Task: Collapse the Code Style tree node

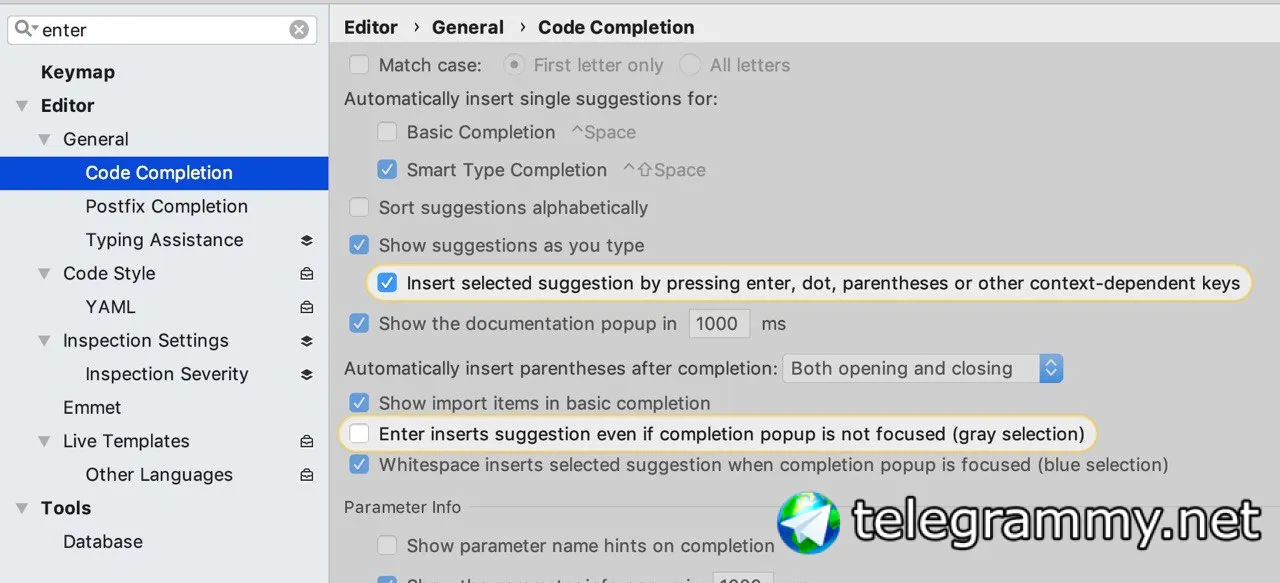Action: pos(44,274)
